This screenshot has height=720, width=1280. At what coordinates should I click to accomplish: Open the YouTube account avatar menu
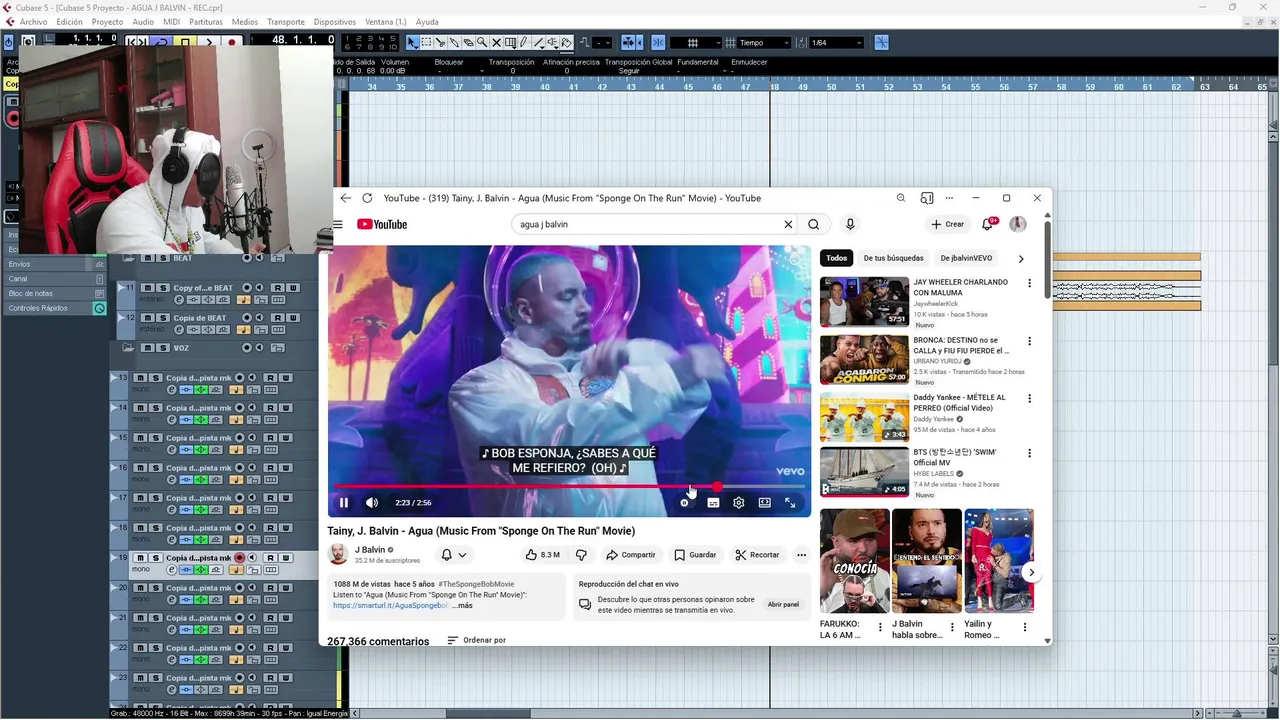[x=1018, y=224]
